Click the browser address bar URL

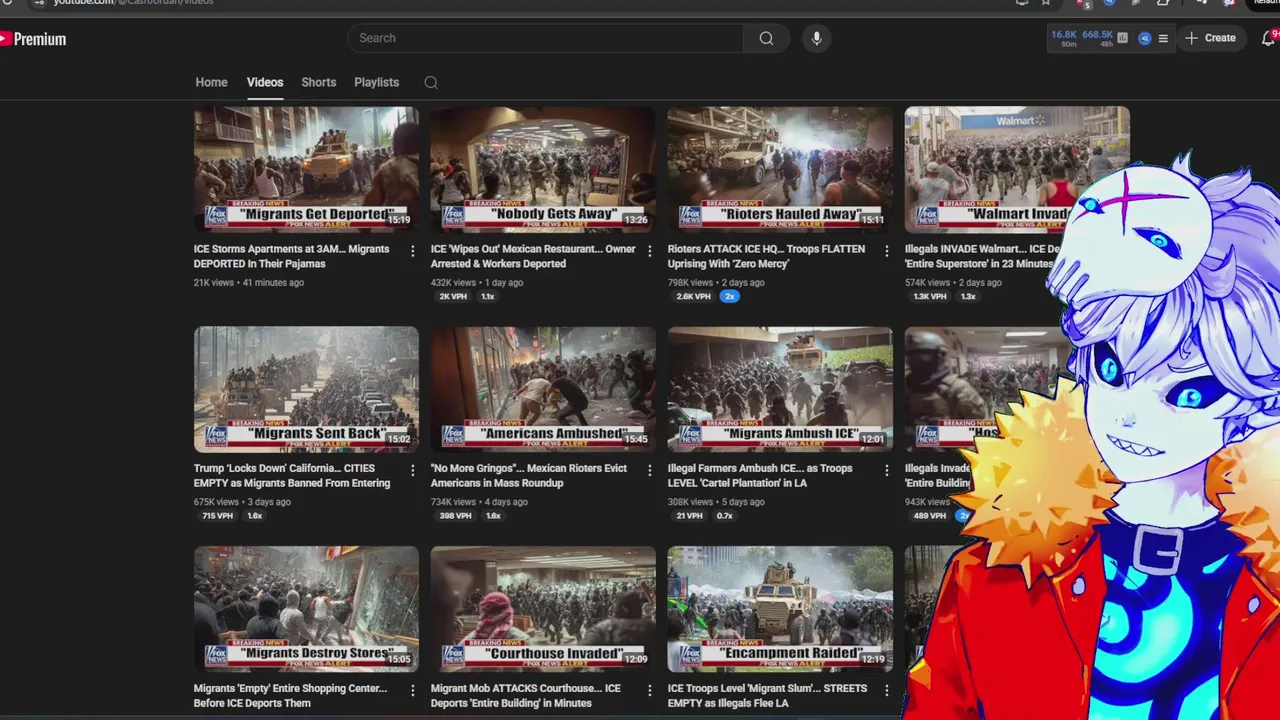click(x=133, y=3)
